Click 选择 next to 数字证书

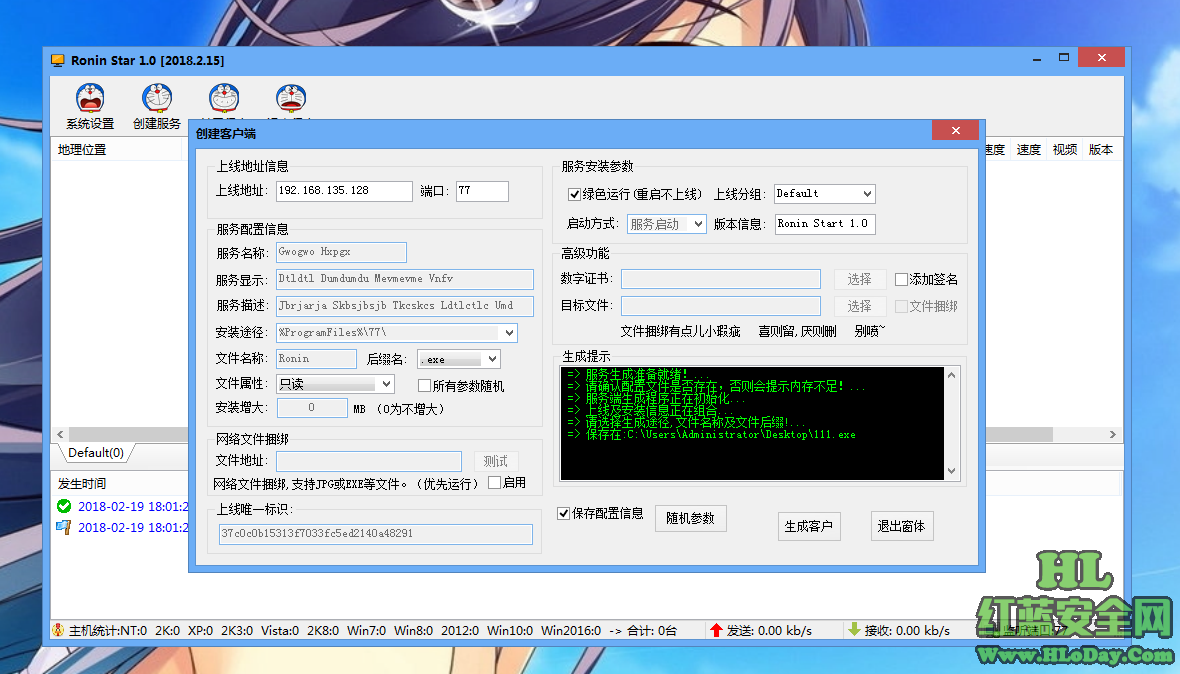(x=859, y=280)
